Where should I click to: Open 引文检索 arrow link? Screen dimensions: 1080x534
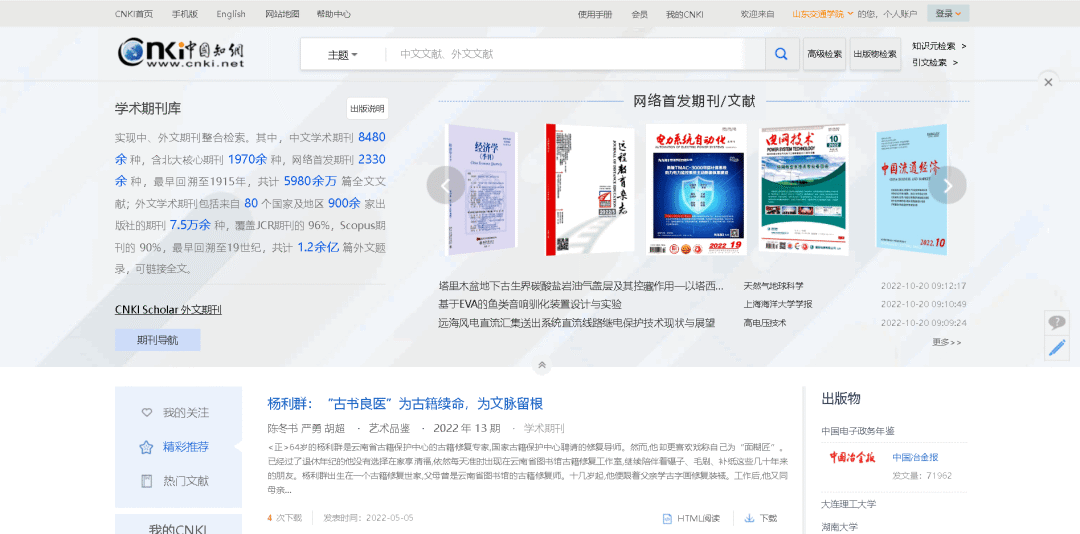935,62
